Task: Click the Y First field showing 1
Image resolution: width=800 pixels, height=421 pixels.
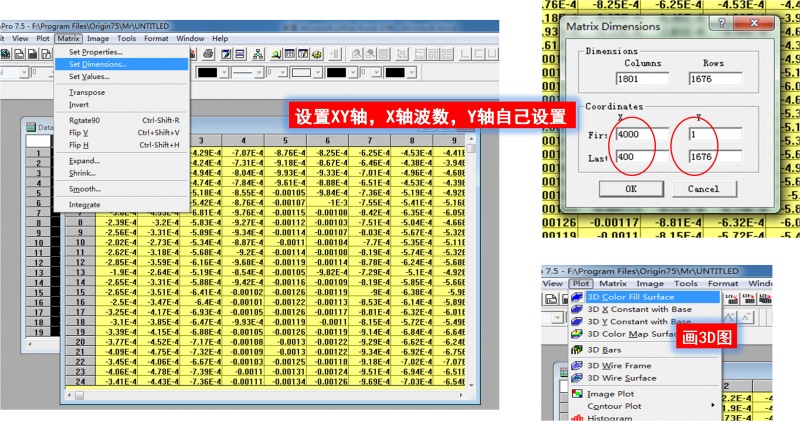Action: pyautogui.click(x=715, y=134)
